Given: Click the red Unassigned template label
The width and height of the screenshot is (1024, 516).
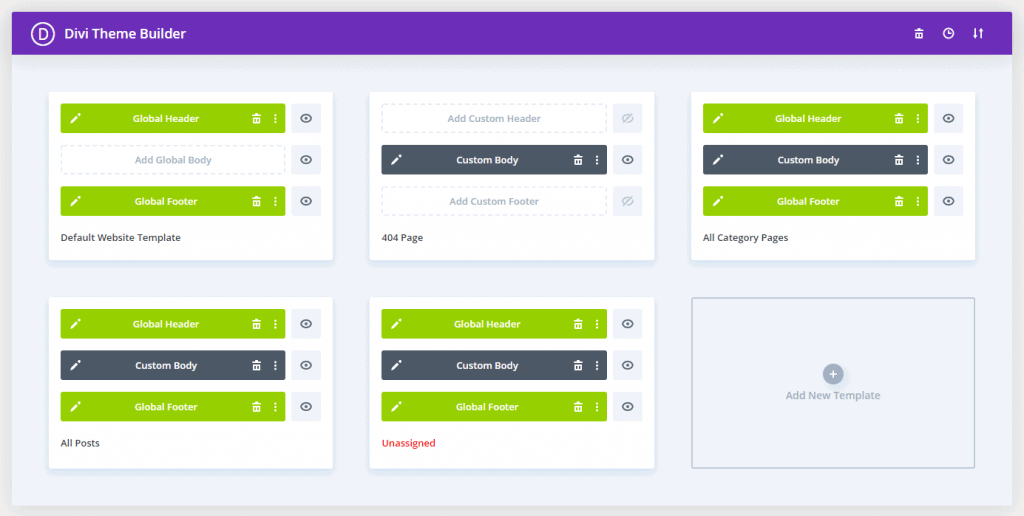Looking at the screenshot, I should [408, 443].
